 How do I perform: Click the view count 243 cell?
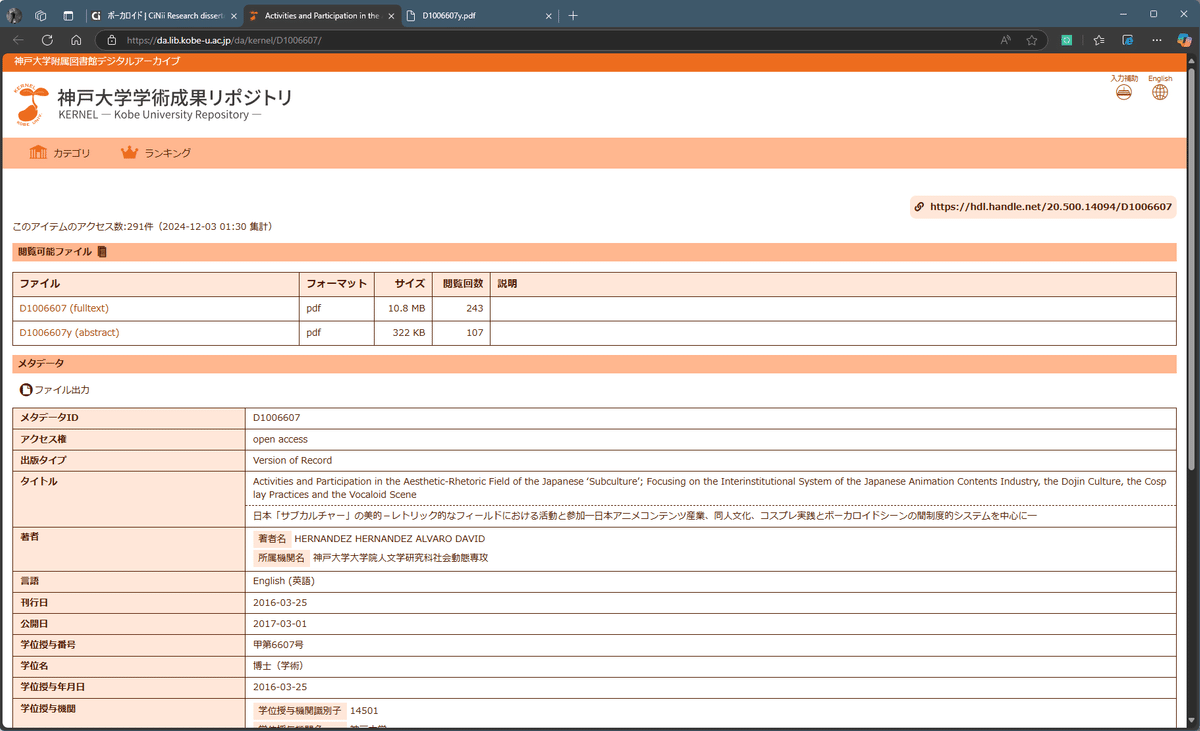[461, 308]
